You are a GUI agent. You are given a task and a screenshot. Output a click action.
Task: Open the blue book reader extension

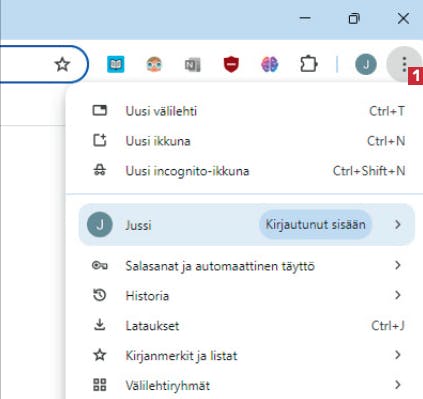pos(116,64)
